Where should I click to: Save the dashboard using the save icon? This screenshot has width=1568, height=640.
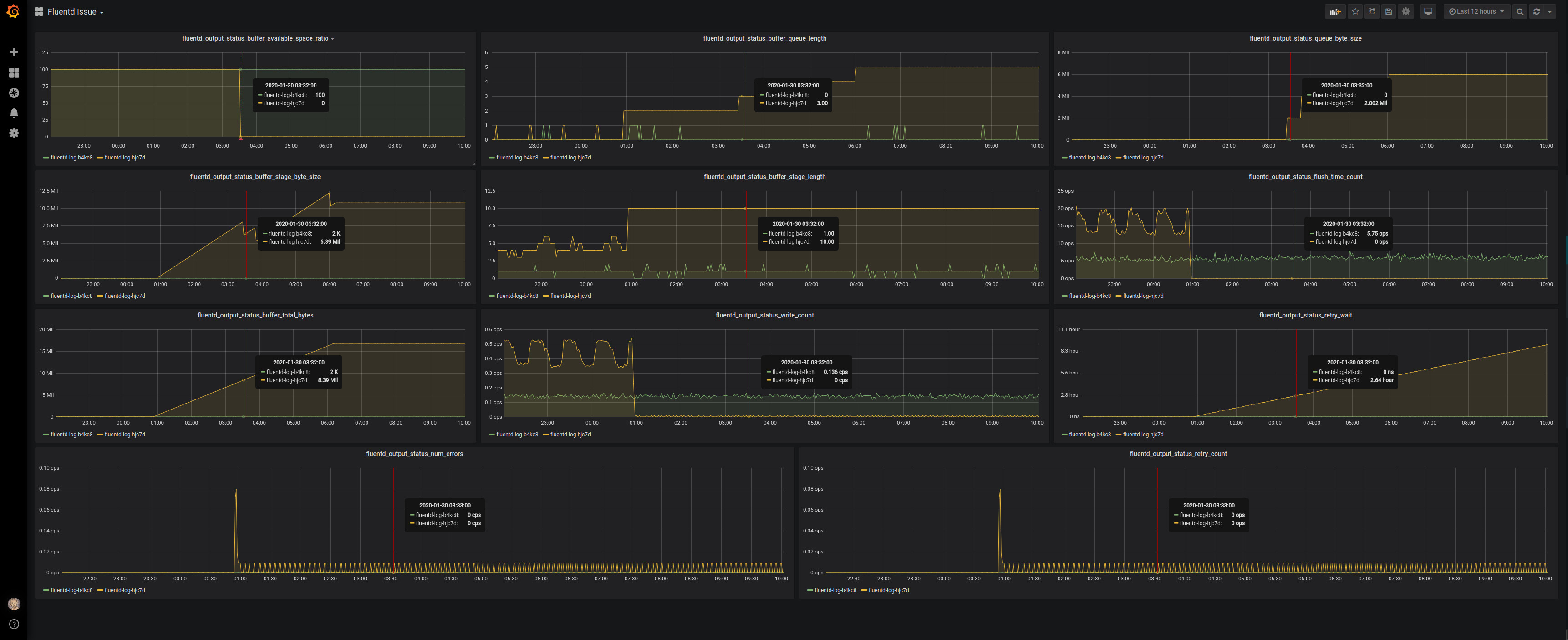tap(1389, 11)
